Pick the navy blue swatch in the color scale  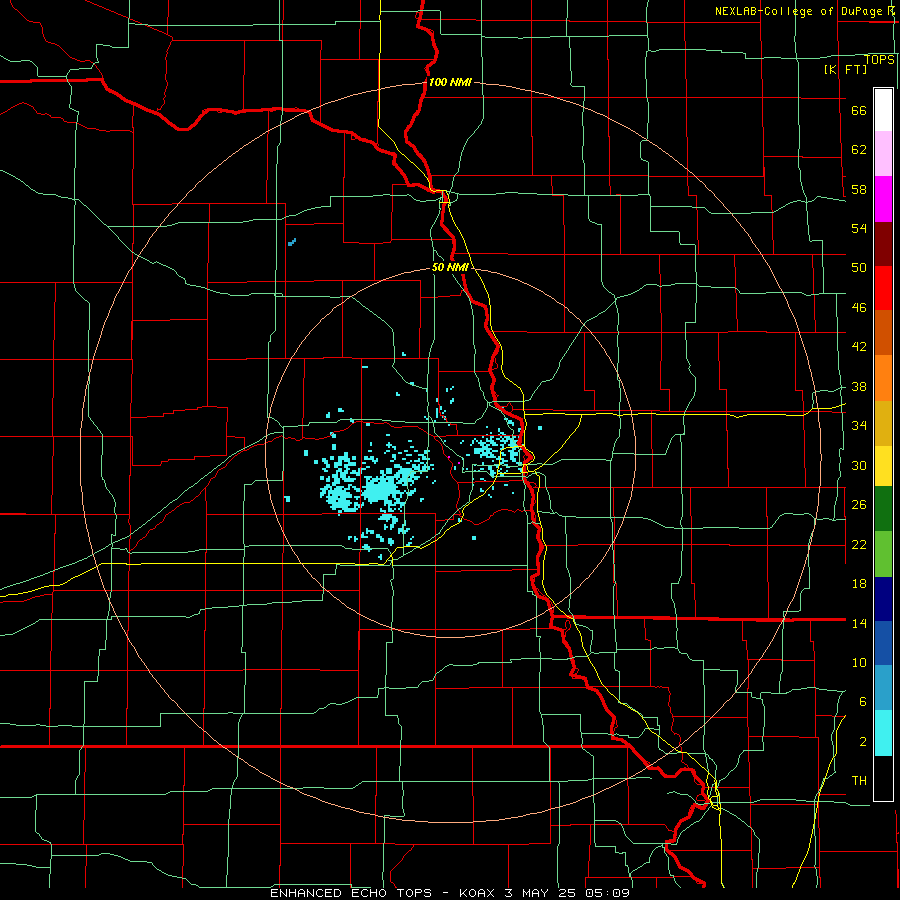[883, 599]
